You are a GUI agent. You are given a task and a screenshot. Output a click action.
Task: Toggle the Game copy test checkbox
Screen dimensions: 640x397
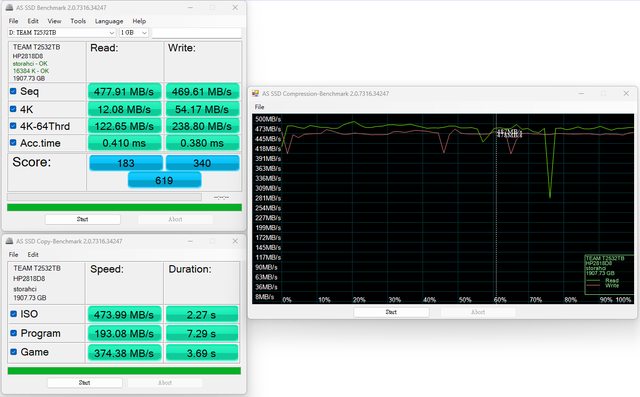tap(13, 351)
